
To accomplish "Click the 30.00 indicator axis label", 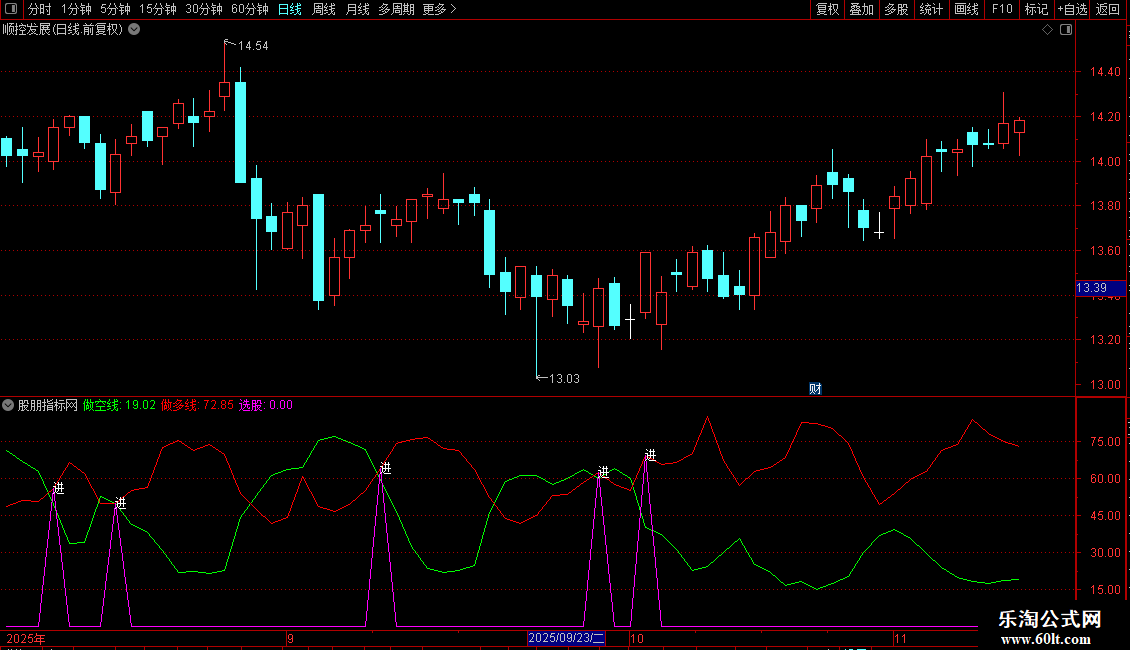I will (x=1105, y=553).
